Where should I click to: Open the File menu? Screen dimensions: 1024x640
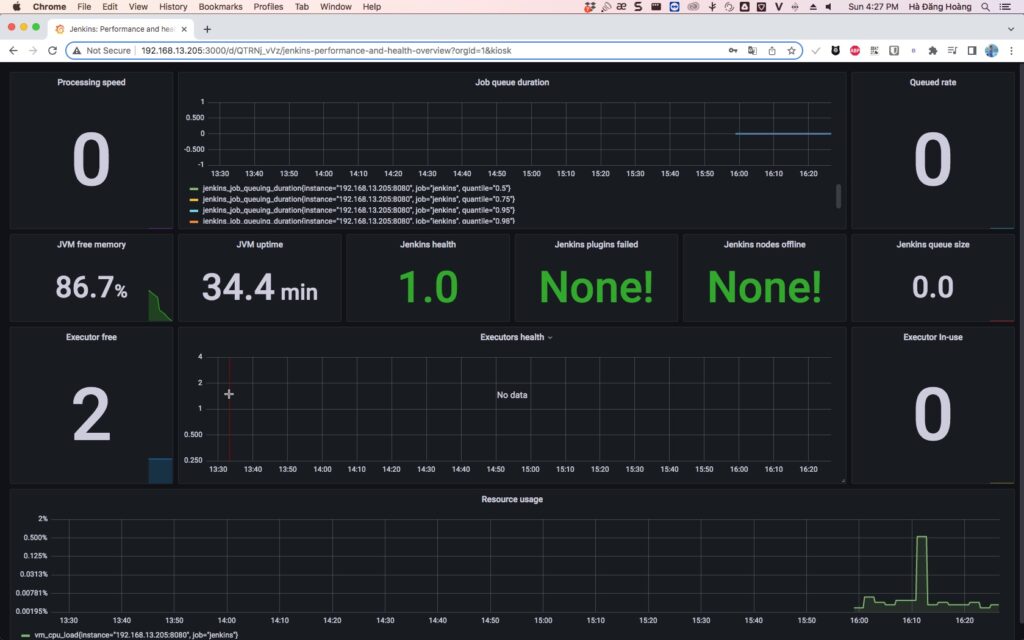84,7
